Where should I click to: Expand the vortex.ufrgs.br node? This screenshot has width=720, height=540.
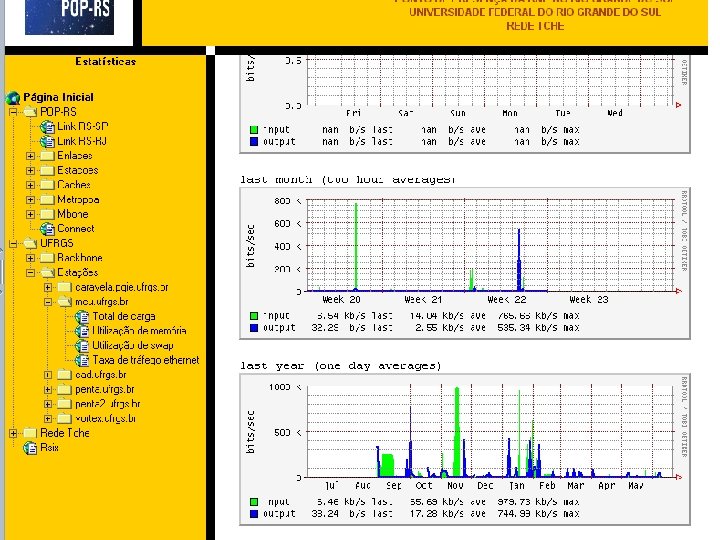coord(48,418)
